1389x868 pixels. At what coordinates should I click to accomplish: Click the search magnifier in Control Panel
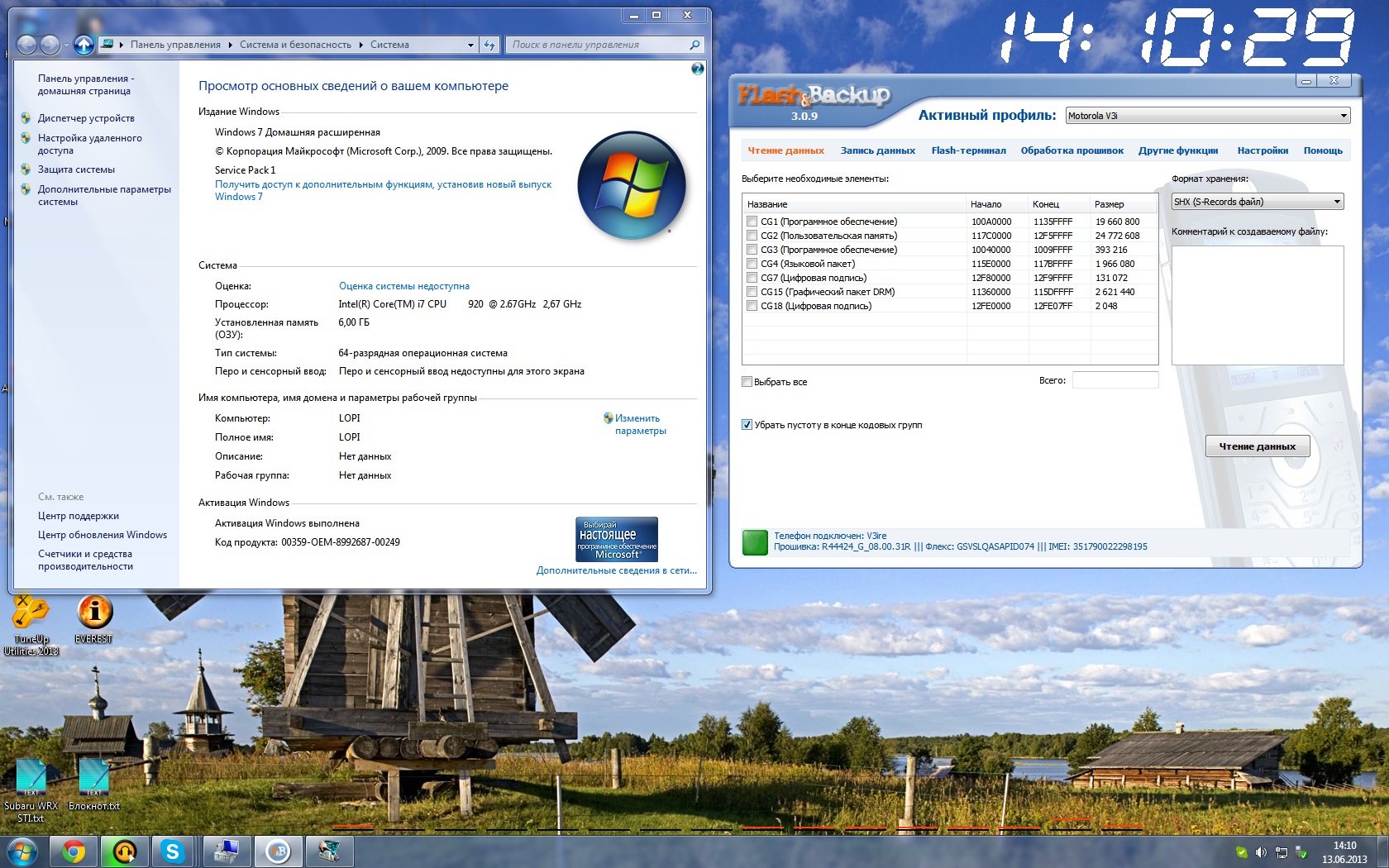click(694, 45)
